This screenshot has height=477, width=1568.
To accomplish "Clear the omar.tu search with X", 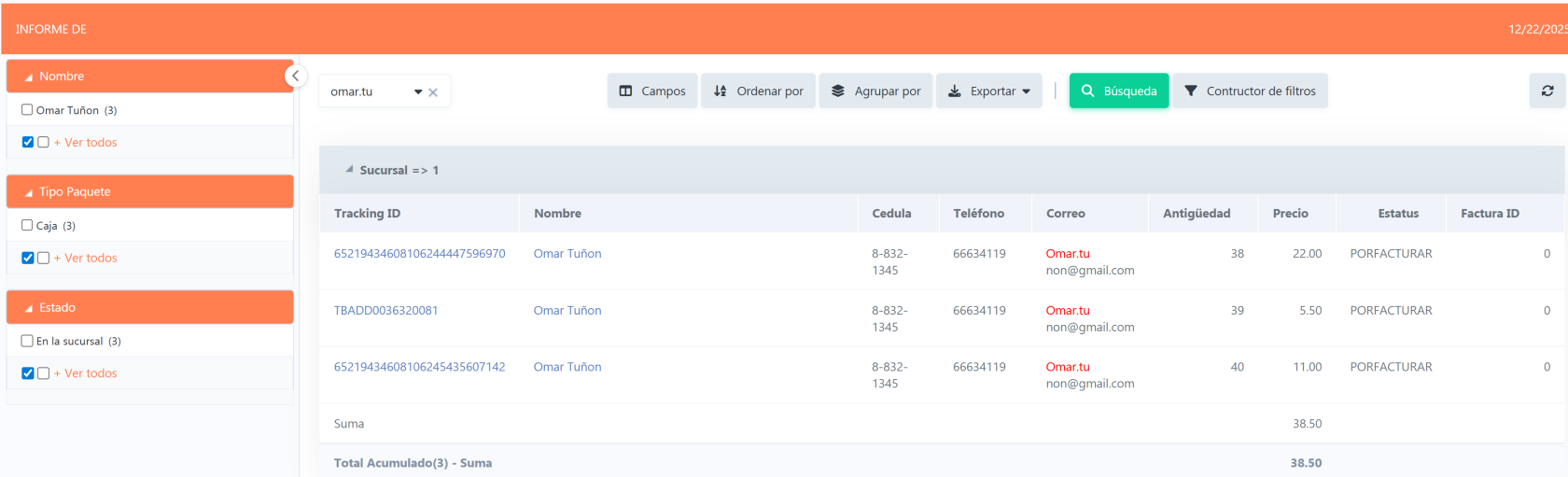I will [433, 92].
